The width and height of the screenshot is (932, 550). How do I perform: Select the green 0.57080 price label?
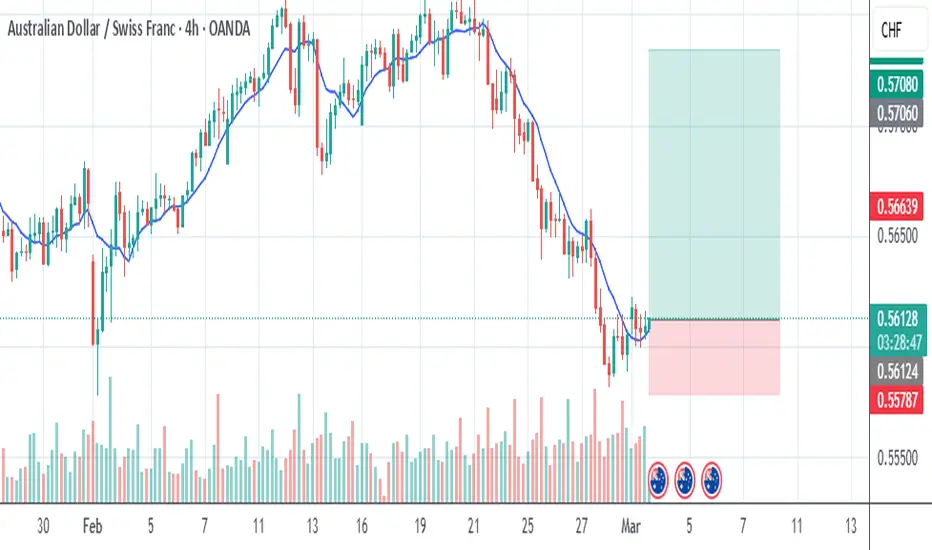coord(896,84)
